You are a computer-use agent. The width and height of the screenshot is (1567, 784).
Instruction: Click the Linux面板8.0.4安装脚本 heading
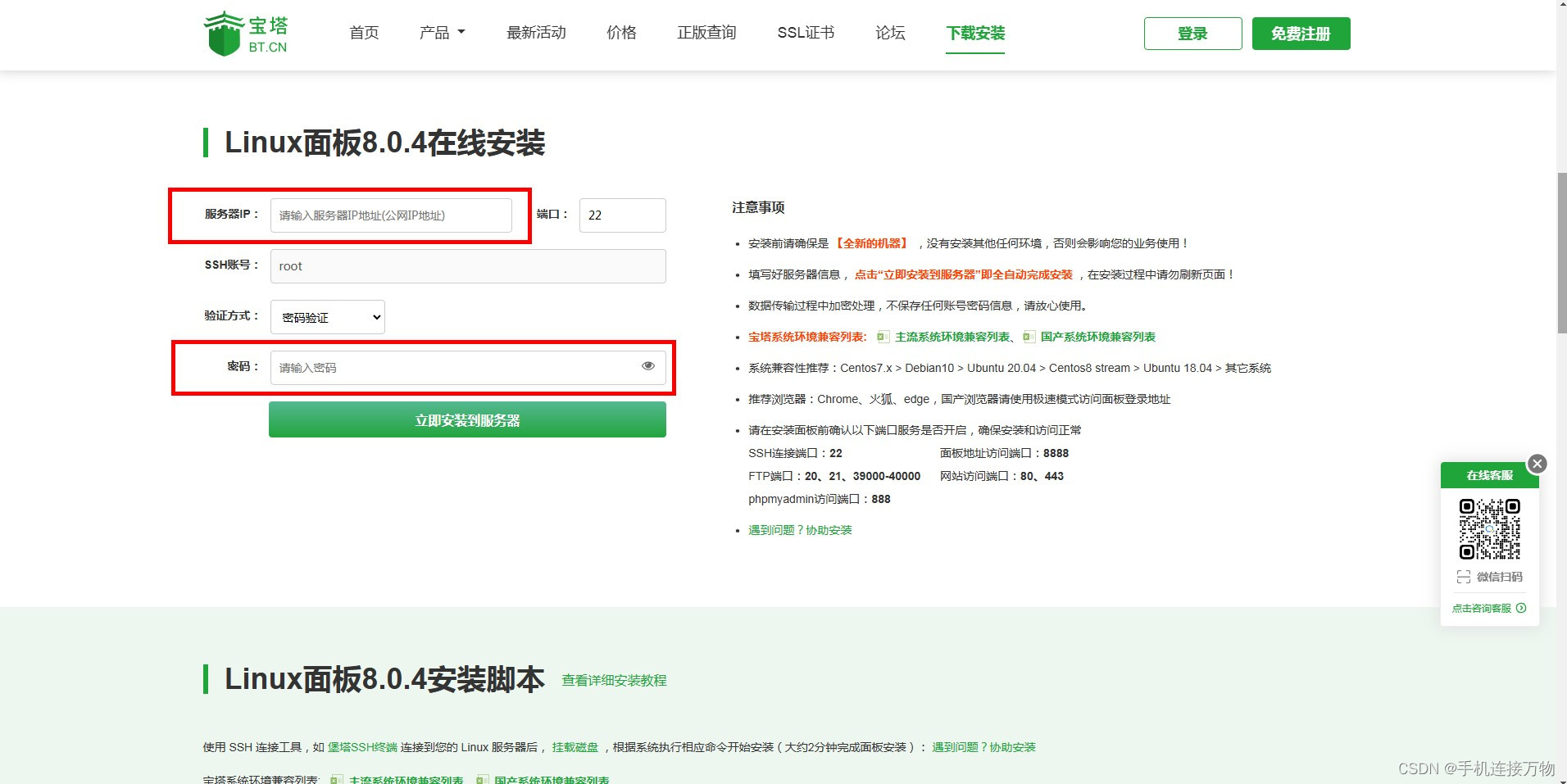(384, 679)
